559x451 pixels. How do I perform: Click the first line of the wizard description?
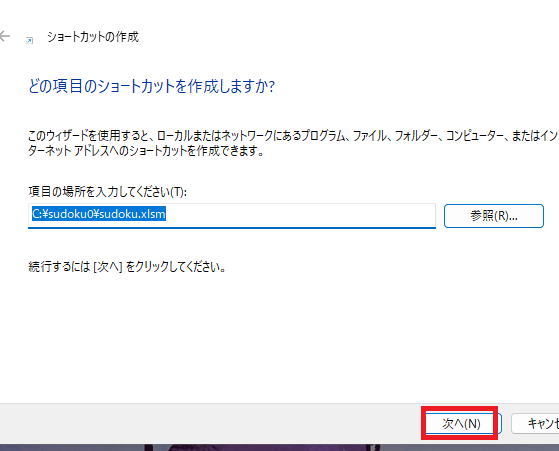pyautogui.click(x=293, y=135)
